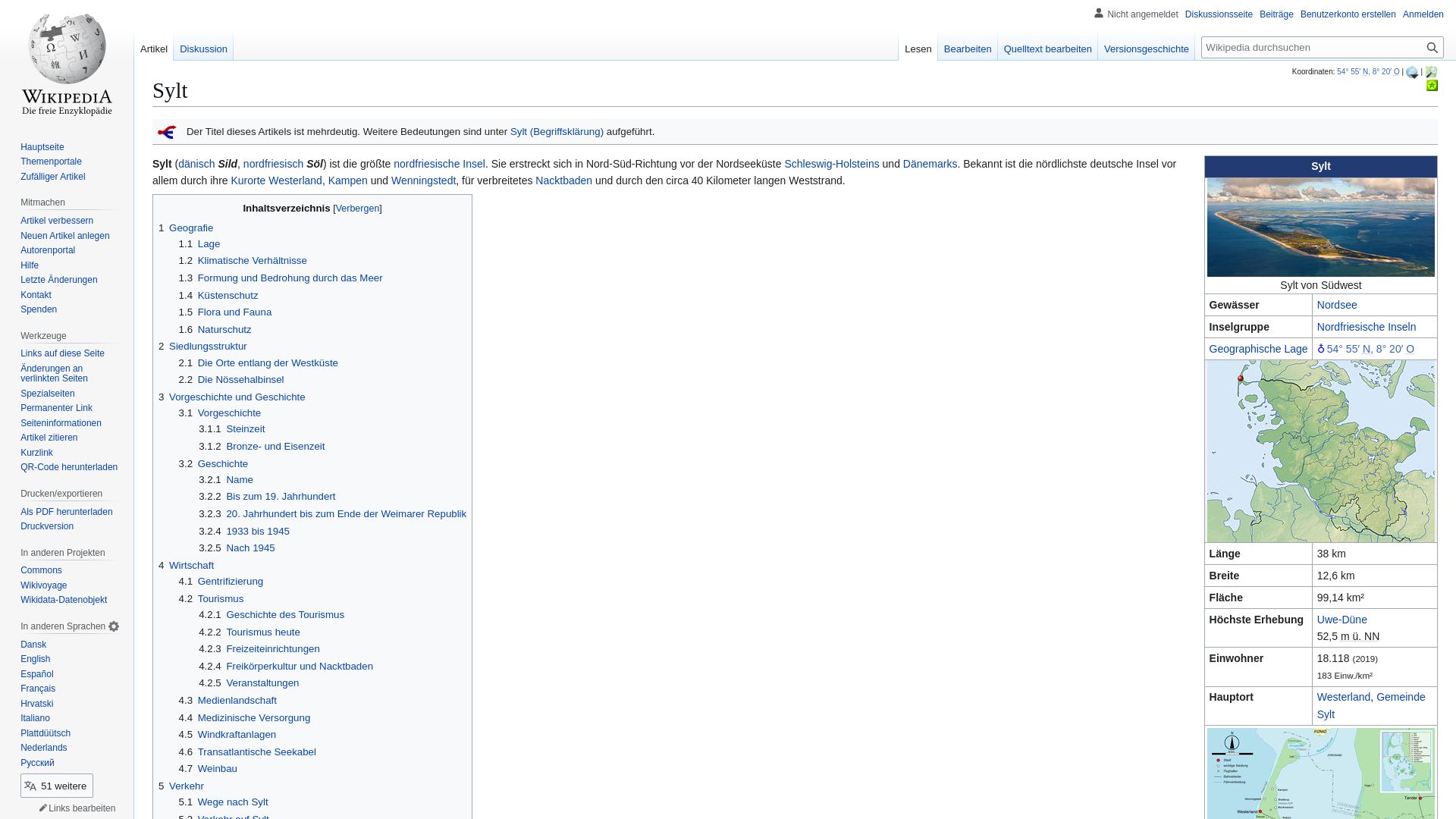Click the Nordfriesische Inseln hyperlink
The height and width of the screenshot is (819, 1456).
tap(1366, 327)
